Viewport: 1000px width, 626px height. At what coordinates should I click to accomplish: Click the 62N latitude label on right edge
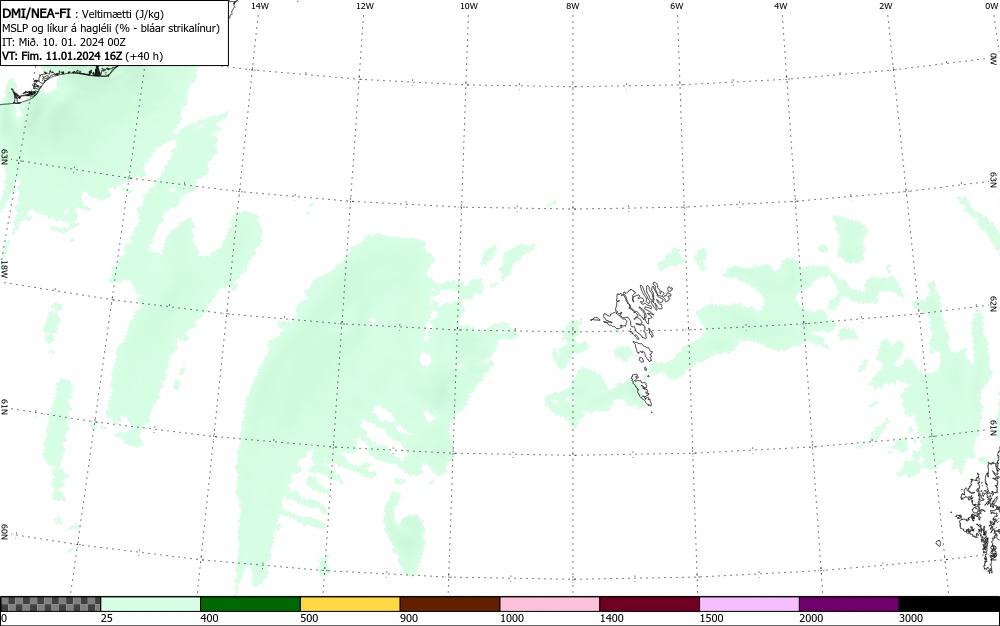click(x=994, y=303)
